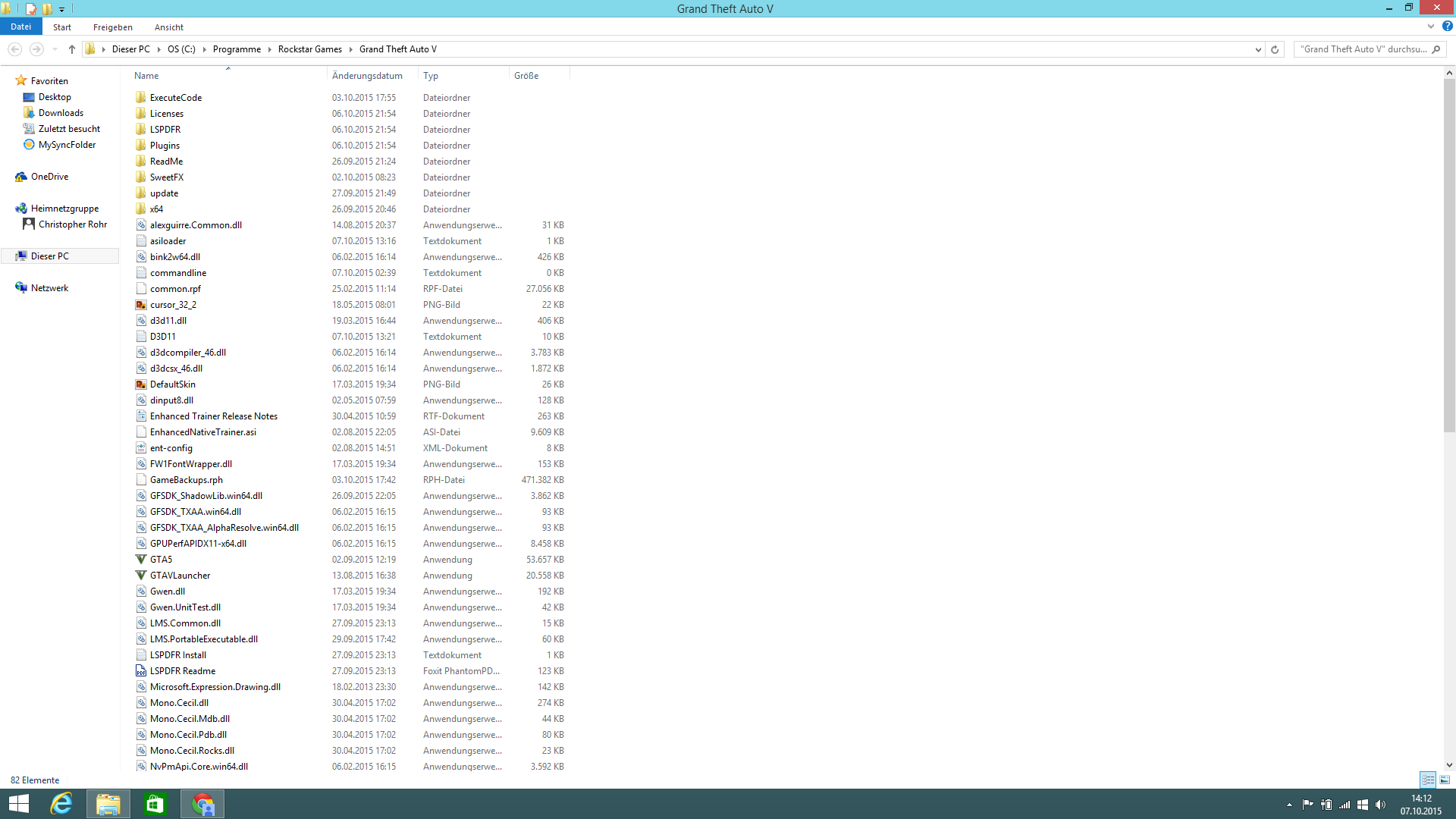The image size is (1456, 819).
Task: Click the Grand Theft Auto V search field
Action: point(1363,49)
